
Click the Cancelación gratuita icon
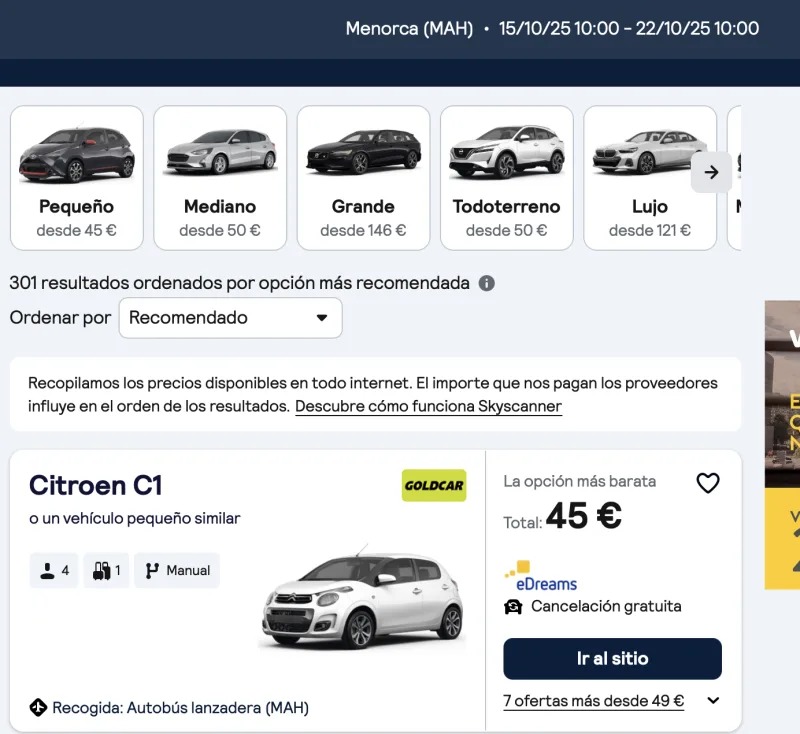coord(513,606)
